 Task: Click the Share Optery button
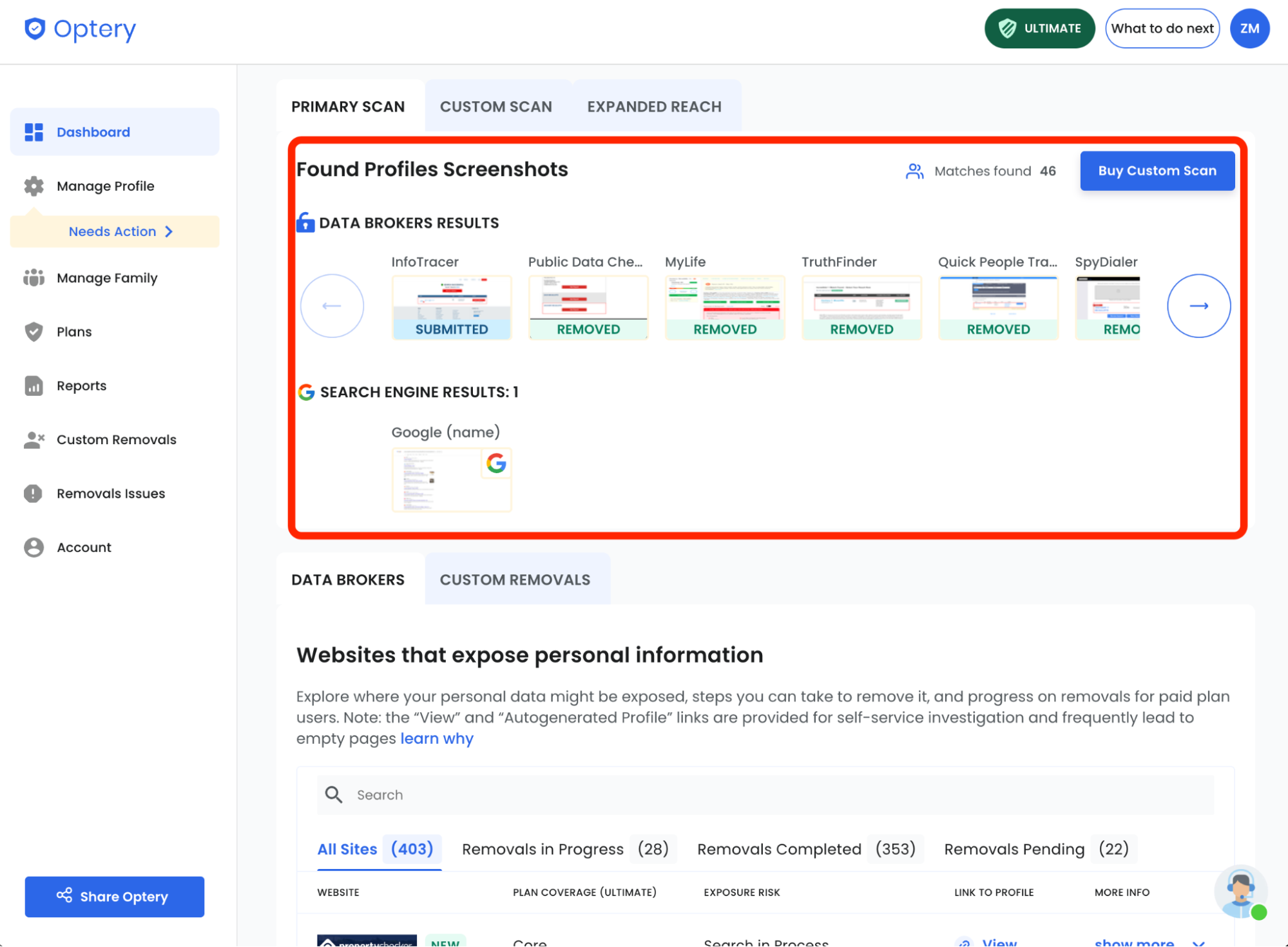click(115, 897)
